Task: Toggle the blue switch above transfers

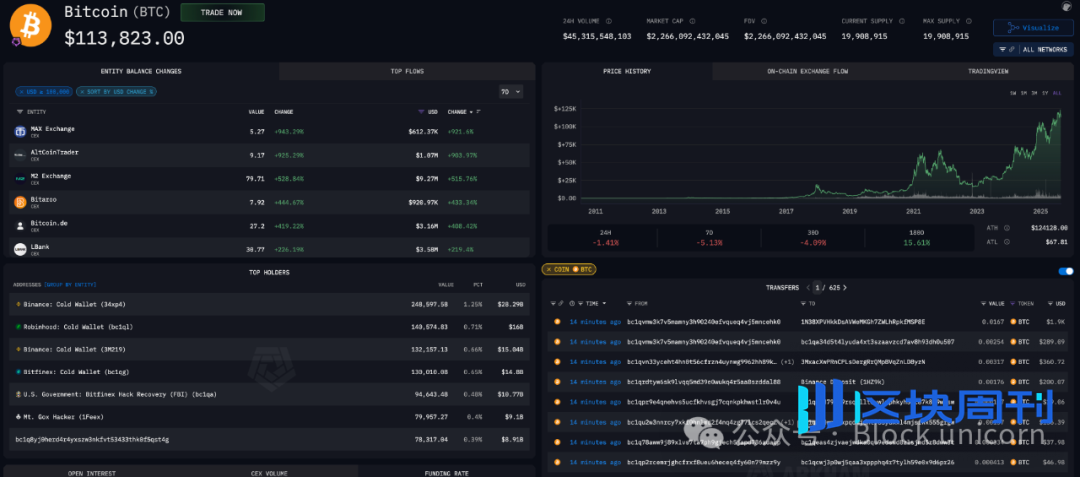Action: pos(1066,271)
